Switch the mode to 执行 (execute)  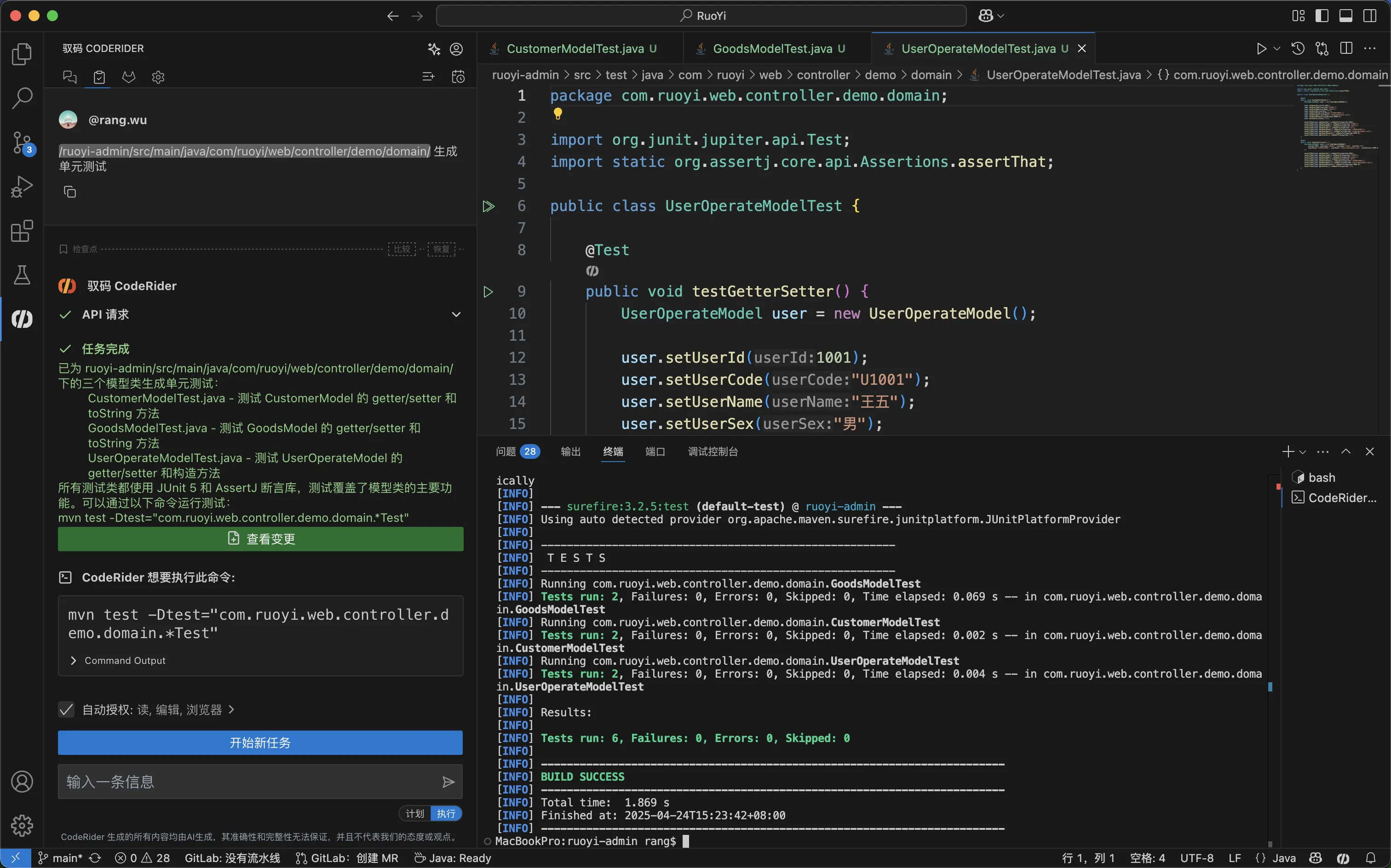click(446, 813)
